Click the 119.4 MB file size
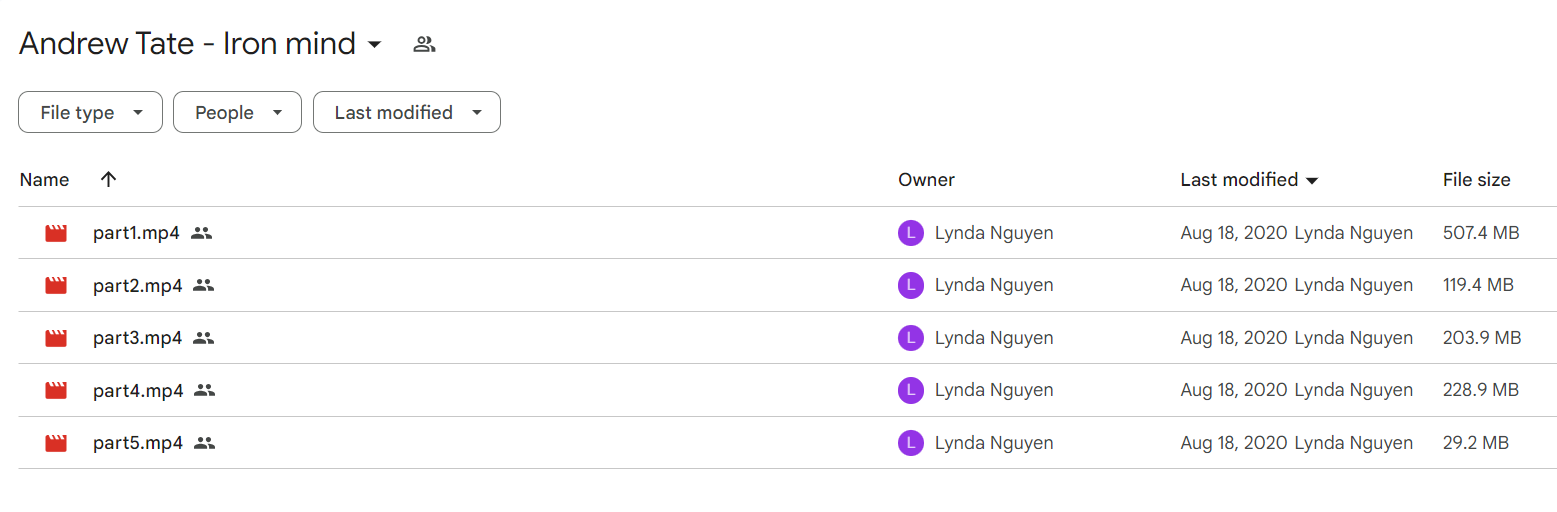Image resolution: width=1557 pixels, height=512 pixels. click(x=1478, y=285)
